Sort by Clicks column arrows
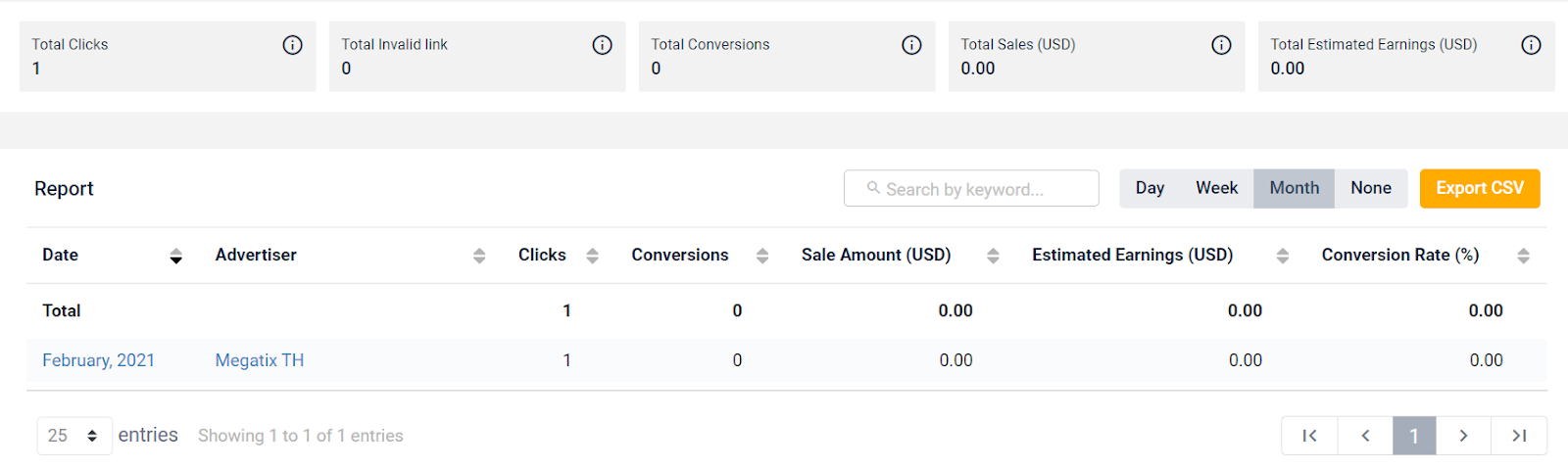The height and width of the screenshot is (470, 1568). click(x=592, y=256)
